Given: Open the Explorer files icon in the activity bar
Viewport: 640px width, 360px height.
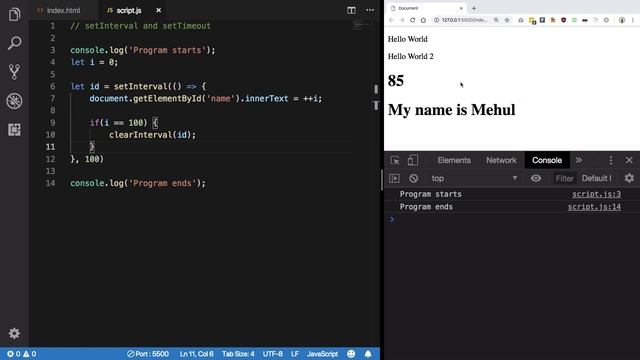Looking at the screenshot, I should [14, 14].
